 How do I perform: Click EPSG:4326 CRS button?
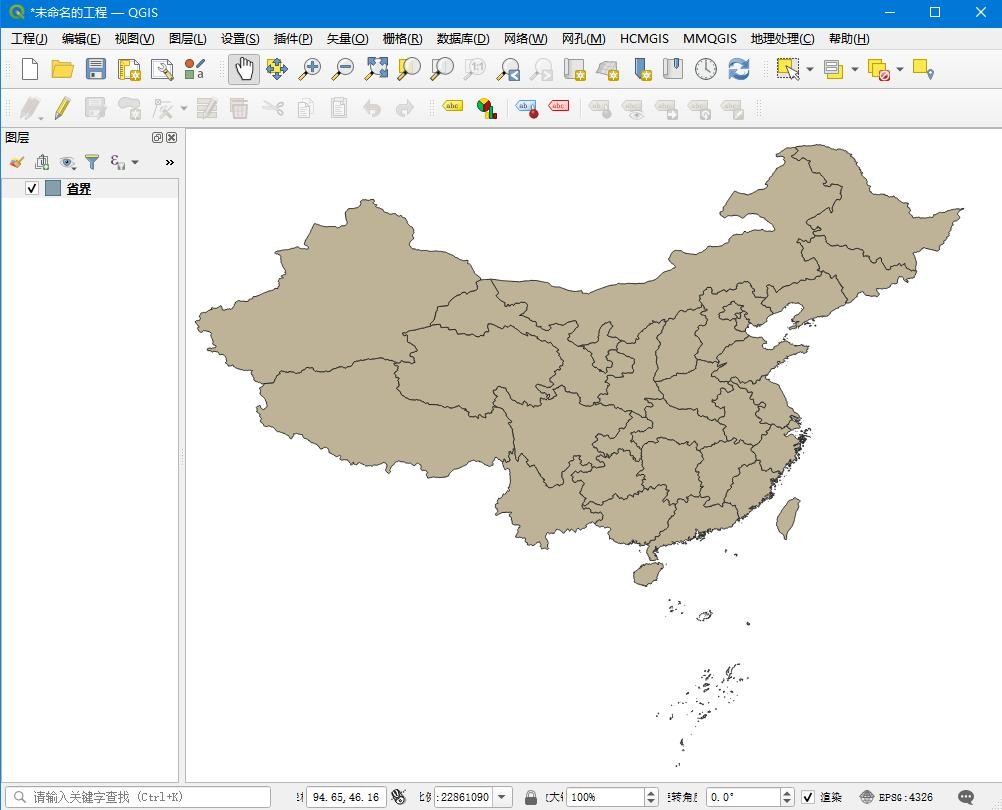point(896,797)
